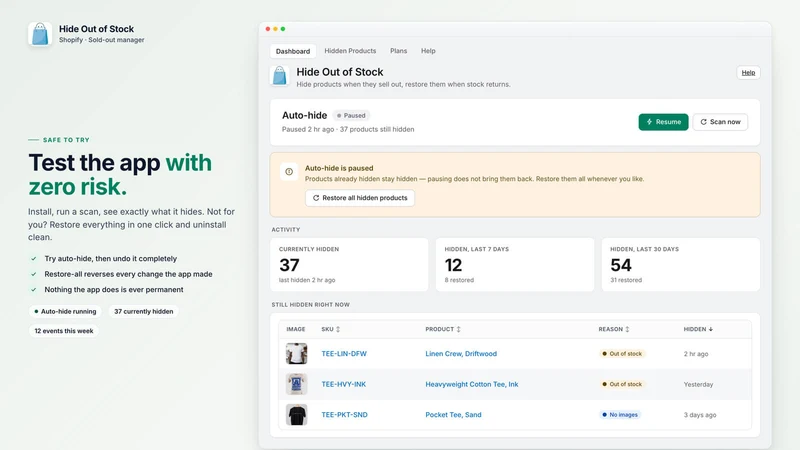Click the Image column header
Image resolution: width=800 pixels, height=450 pixels.
pos(296,329)
